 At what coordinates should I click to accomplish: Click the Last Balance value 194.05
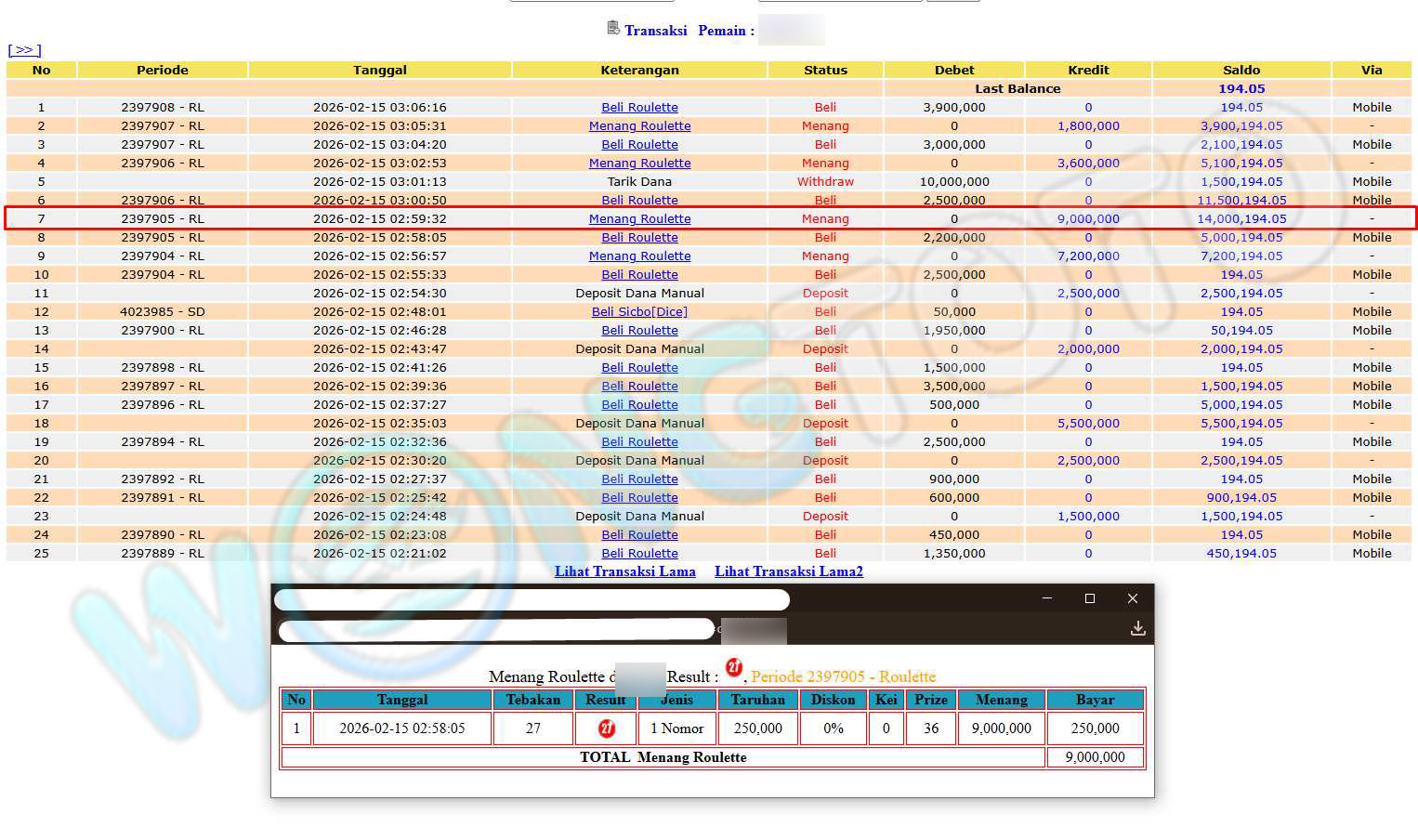[x=1241, y=89]
